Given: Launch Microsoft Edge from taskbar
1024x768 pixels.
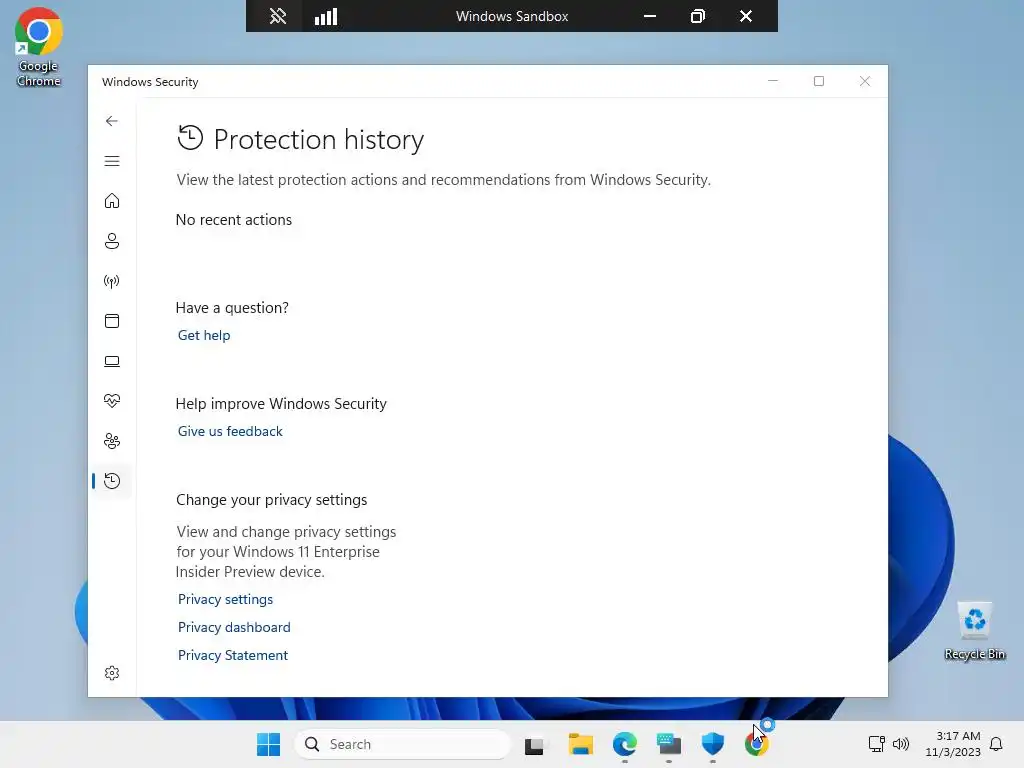Looking at the screenshot, I should point(624,744).
